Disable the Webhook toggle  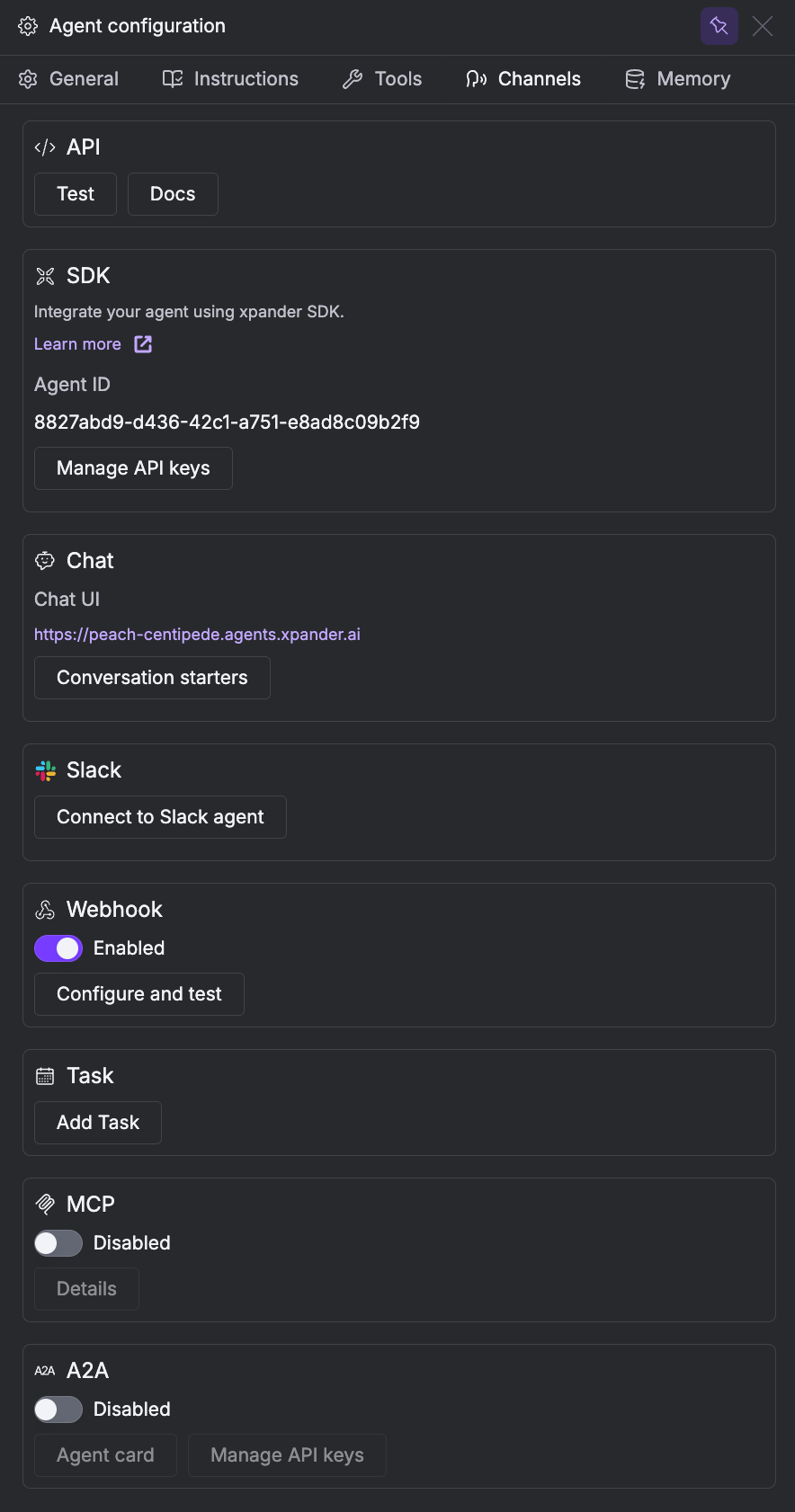pos(58,947)
